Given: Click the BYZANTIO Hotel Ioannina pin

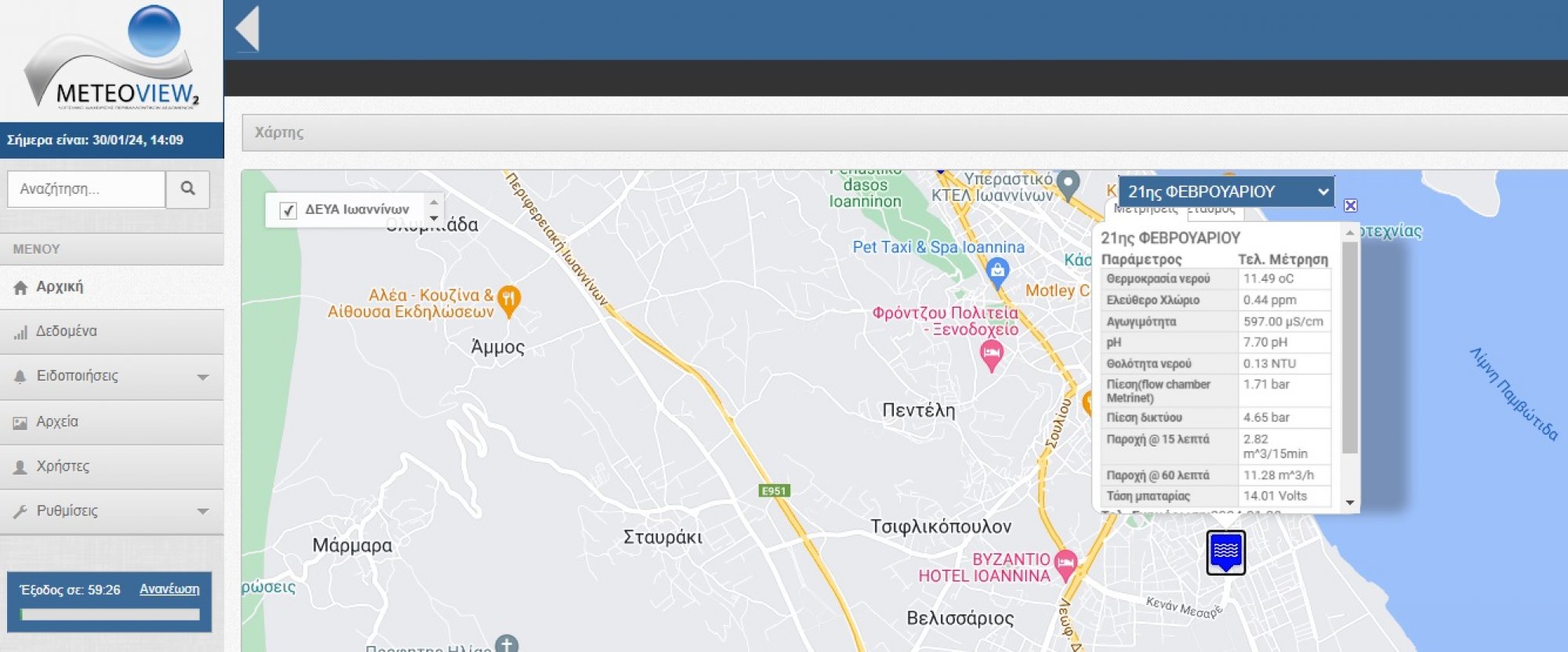Looking at the screenshot, I should point(1065,563).
